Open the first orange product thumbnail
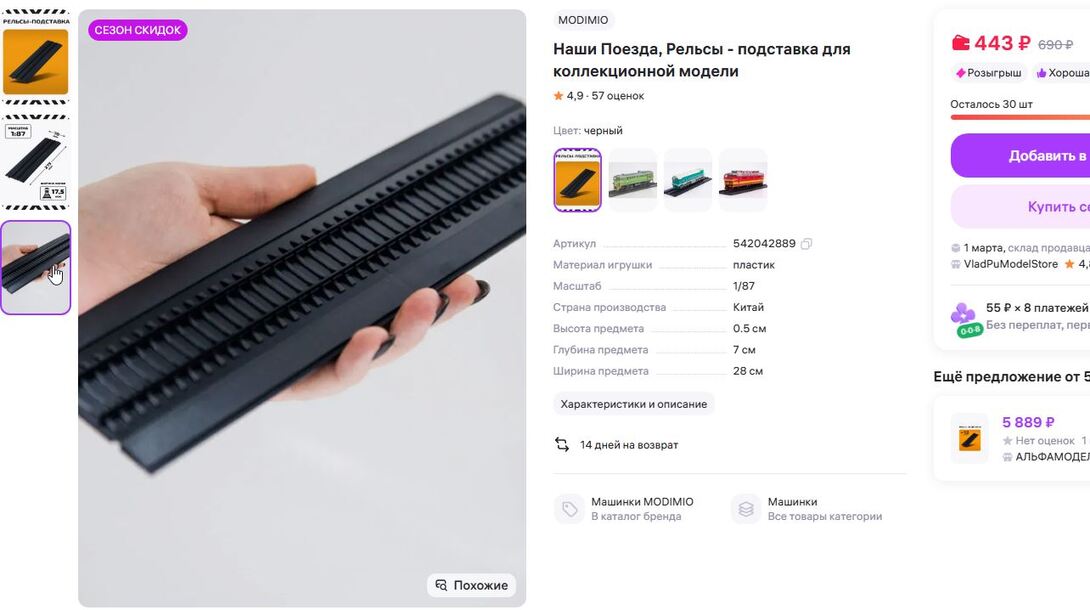1090x610 pixels. [x=35, y=57]
